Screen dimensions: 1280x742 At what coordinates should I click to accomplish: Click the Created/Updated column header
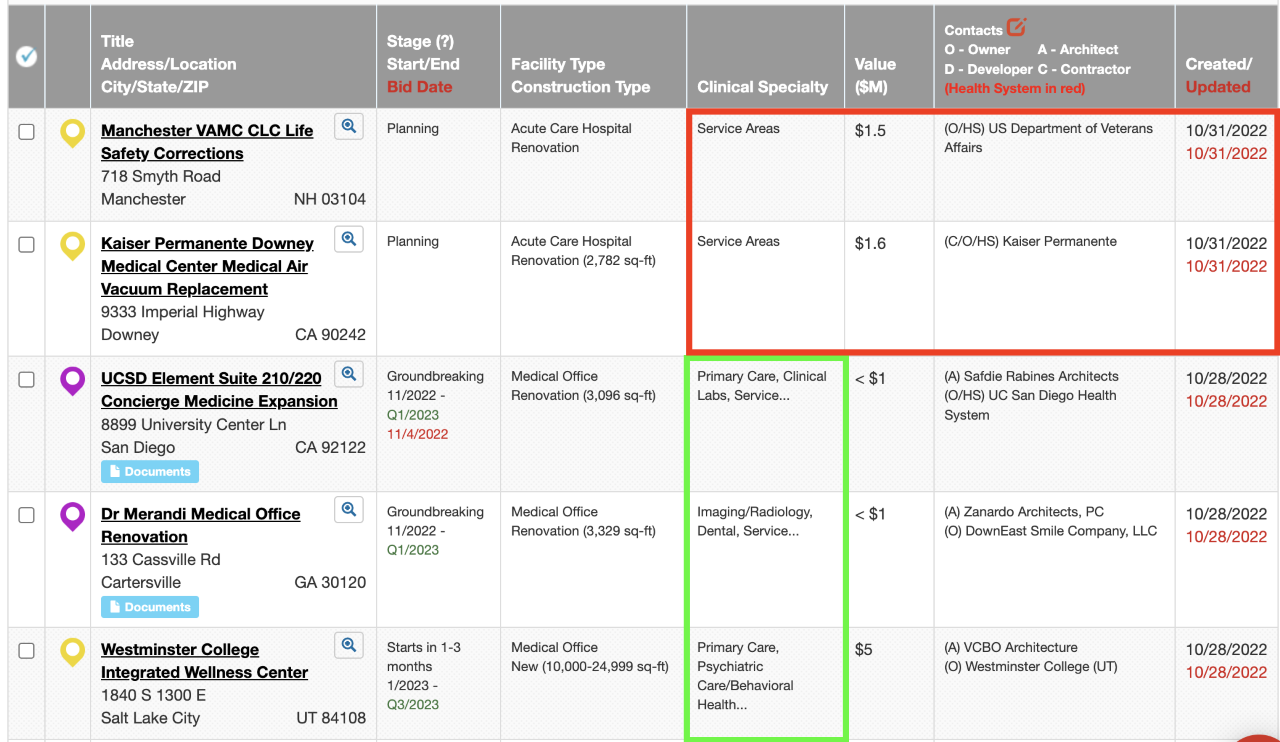[x=1218, y=75]
